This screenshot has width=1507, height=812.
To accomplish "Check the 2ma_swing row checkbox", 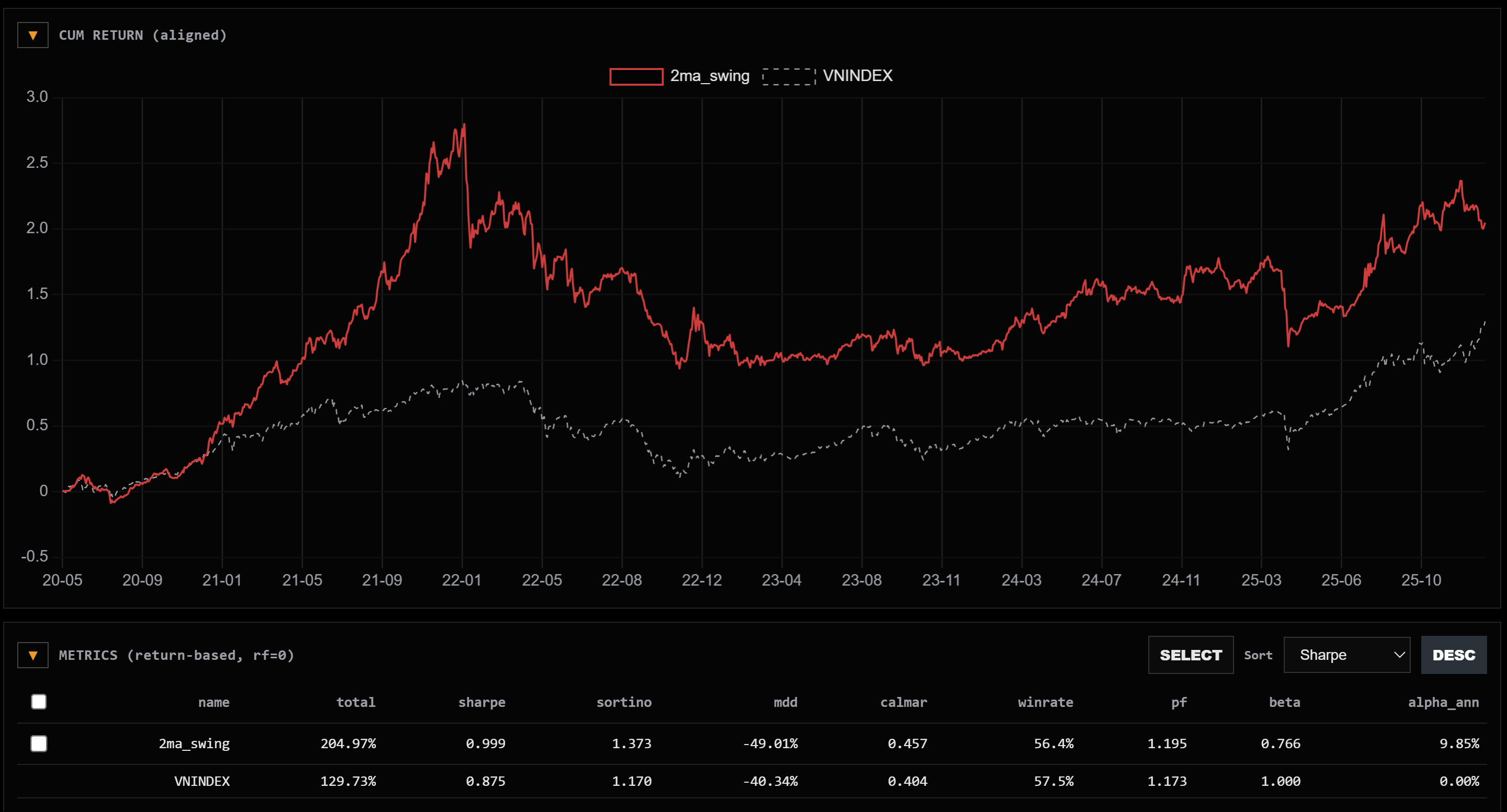I will pos(39,744).
